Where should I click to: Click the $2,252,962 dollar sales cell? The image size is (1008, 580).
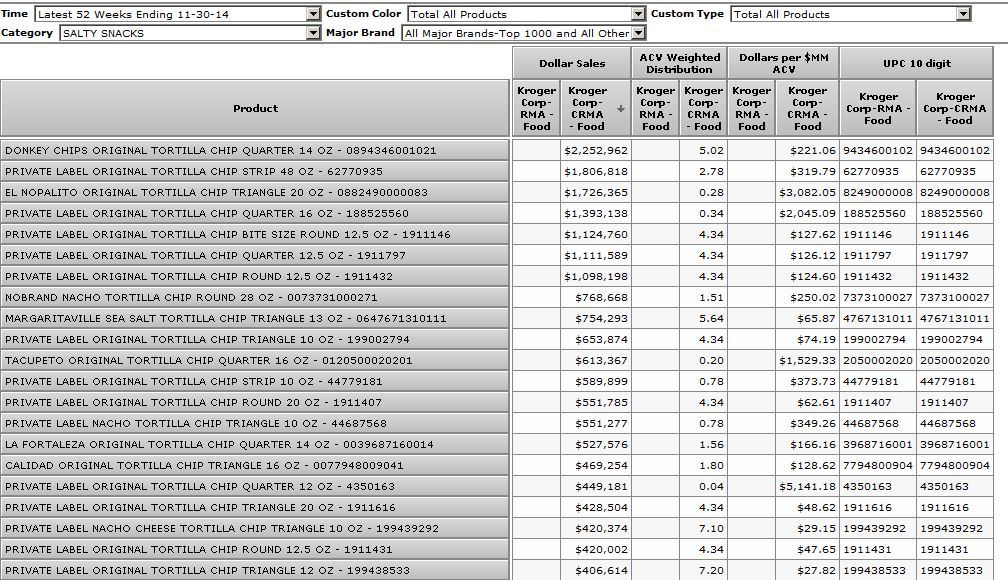point(596,151)
